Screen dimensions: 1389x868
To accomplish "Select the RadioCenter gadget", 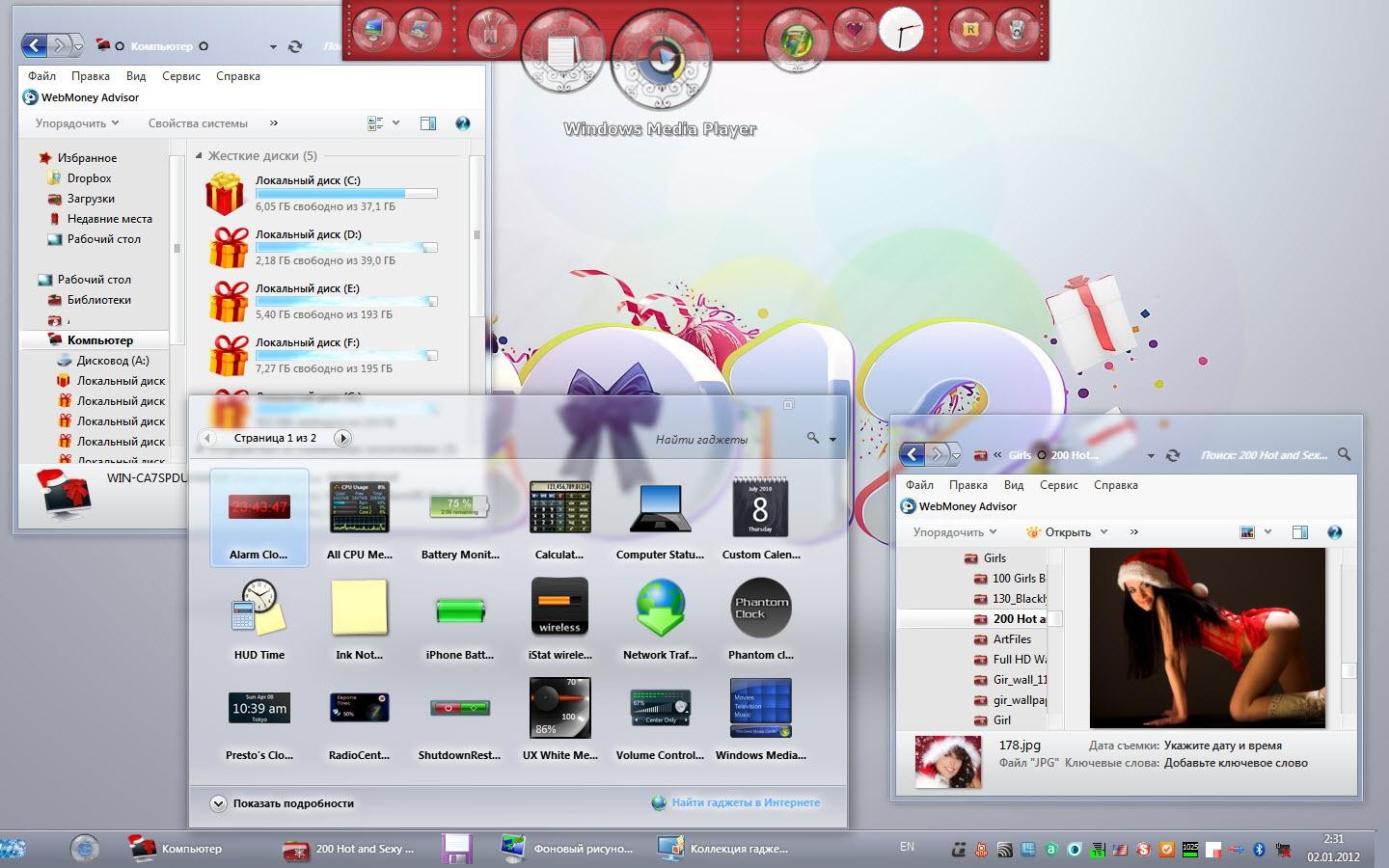I will (x=359, y=719).
